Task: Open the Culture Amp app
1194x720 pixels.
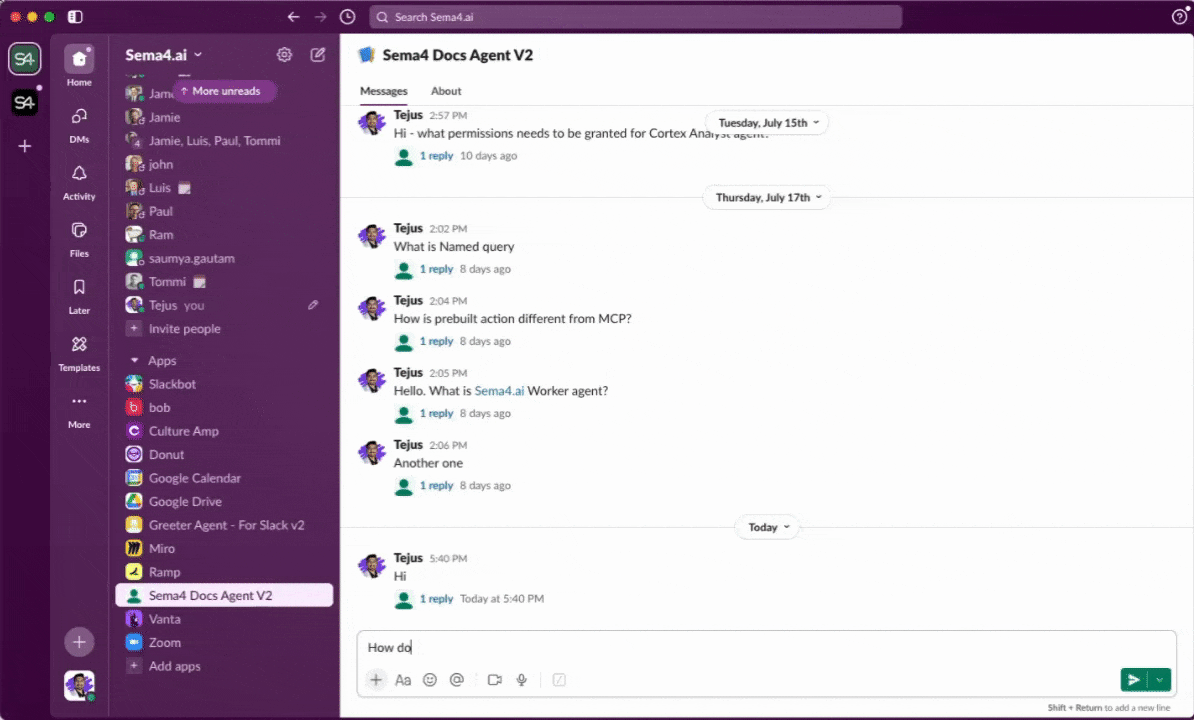Action: pos(224,431)
